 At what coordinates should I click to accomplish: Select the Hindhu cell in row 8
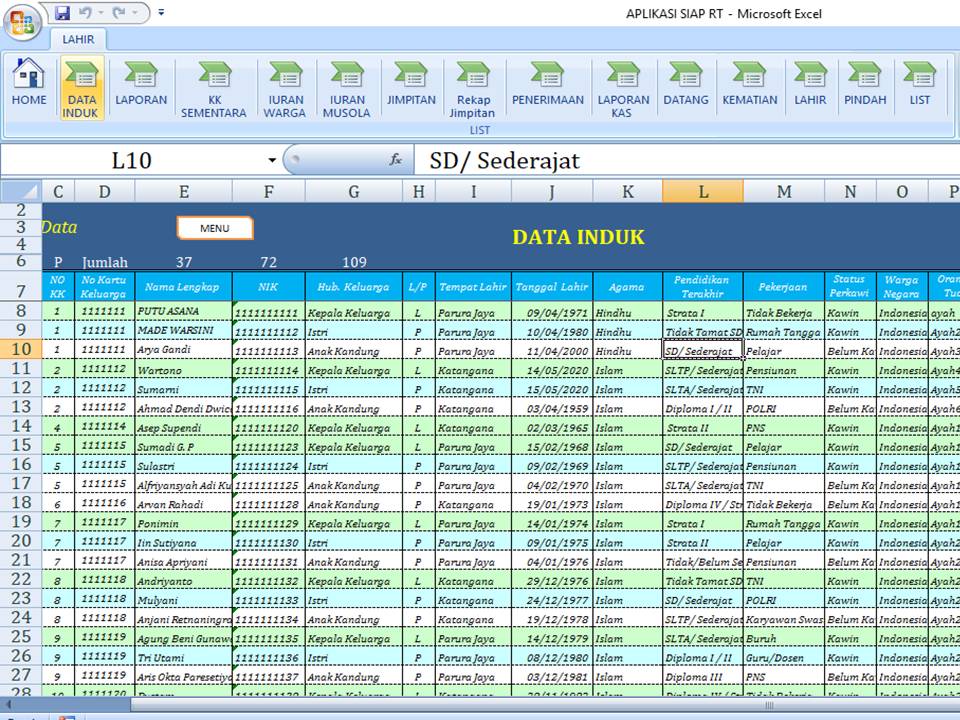(627, 312)
